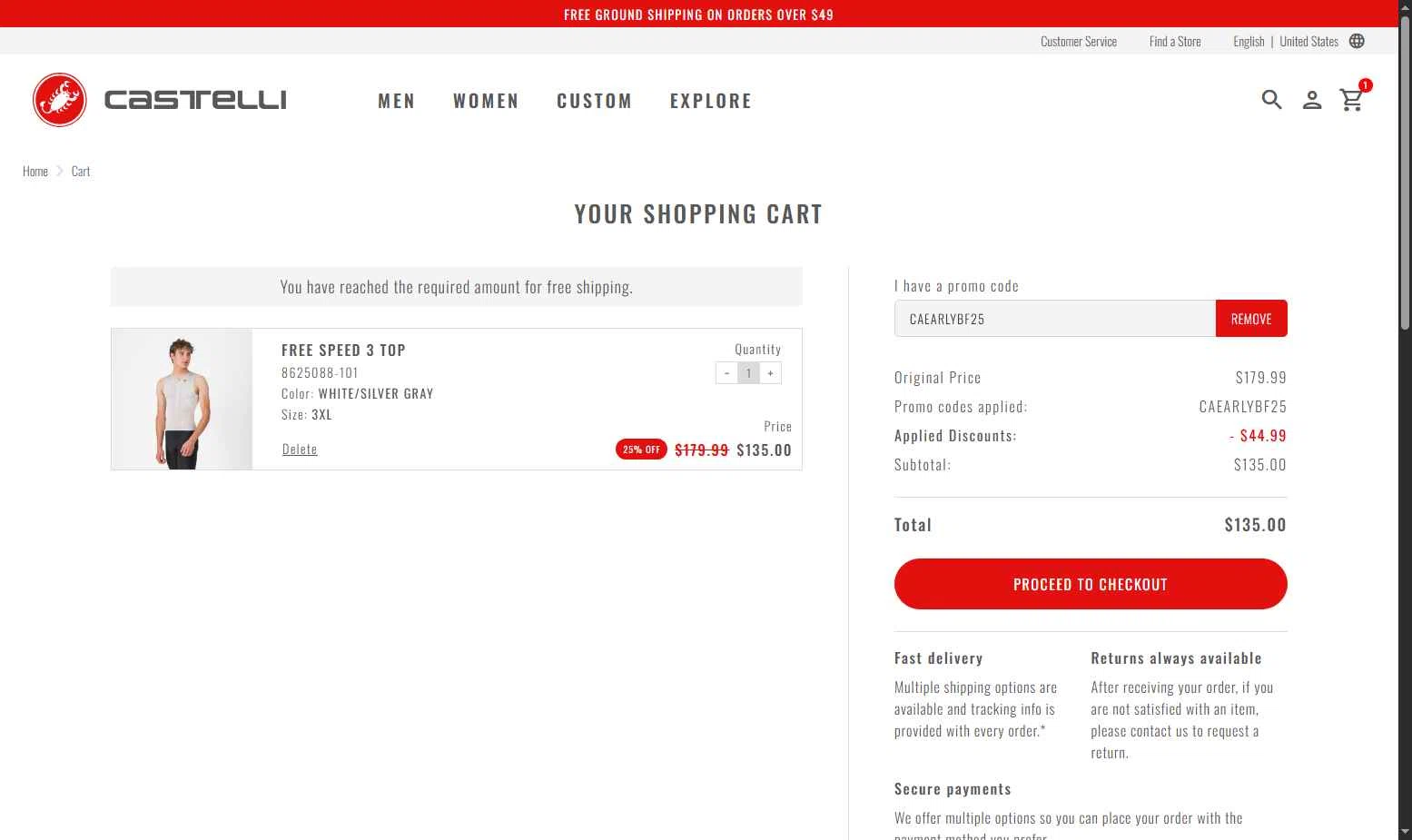This screenshot has height=840, width=1412.
Task: Click the promo code input field
Action: tap(1055, 319)
